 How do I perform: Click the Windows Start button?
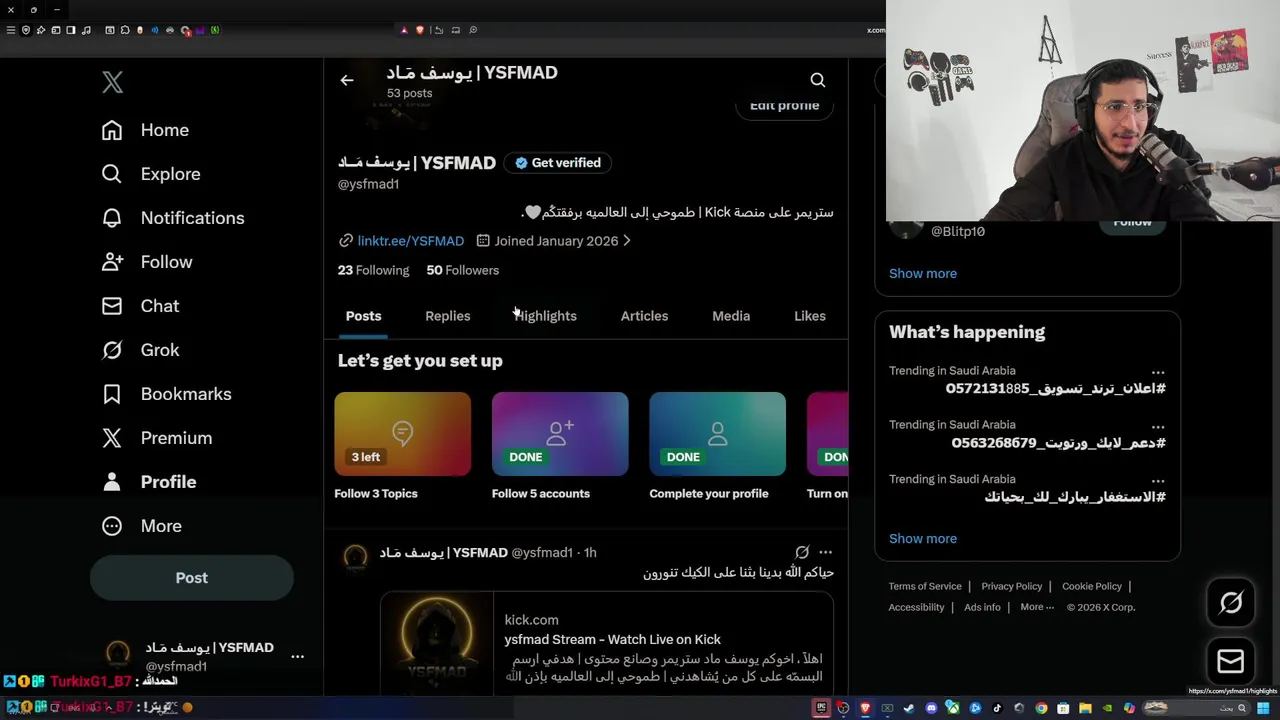(x=1263, y=708)
